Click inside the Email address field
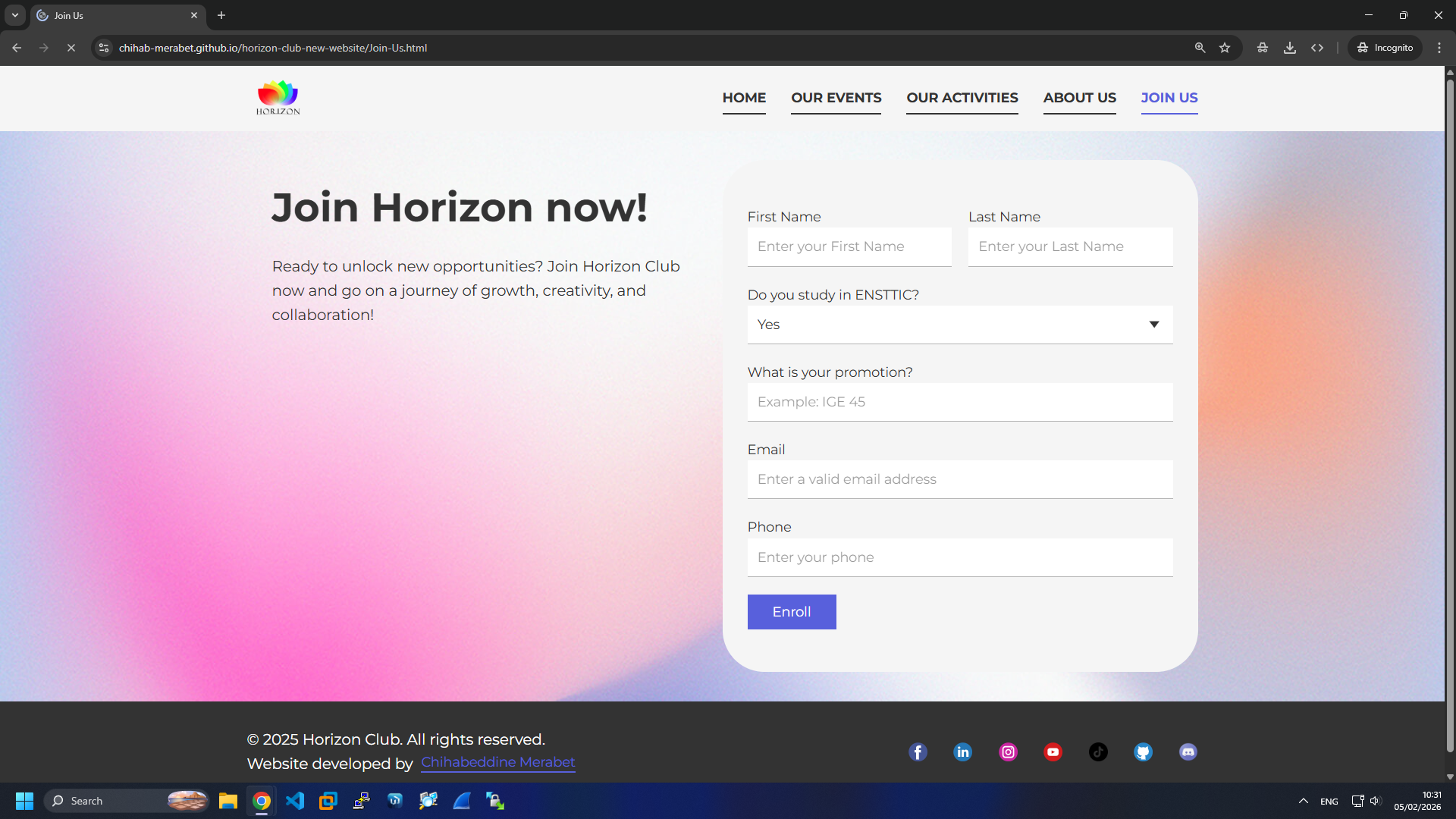Viewport: 1456px width, 819px height. [x=959, y=479]
